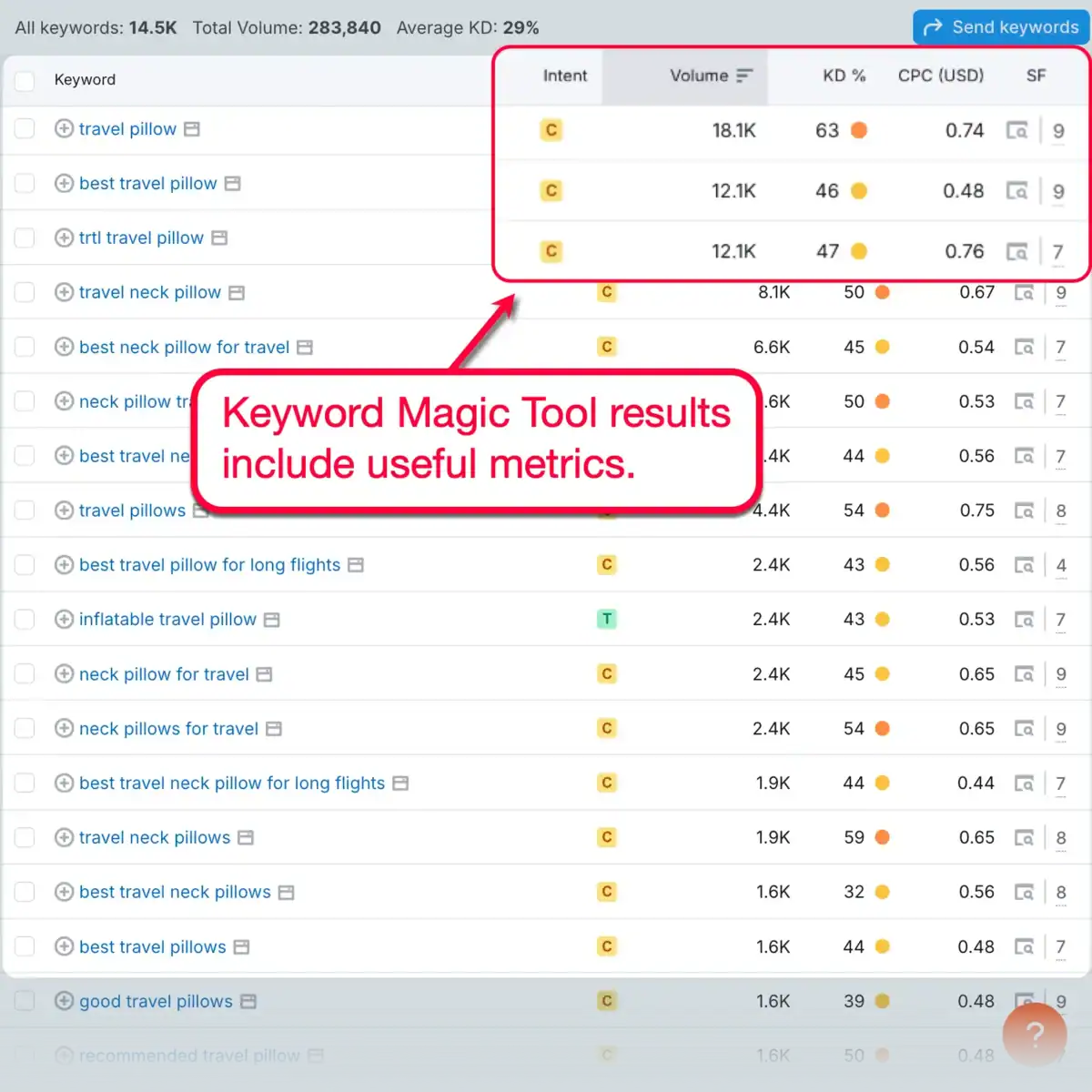
Task: Click the "KD %" column header to sort
Action: point(844,76)
